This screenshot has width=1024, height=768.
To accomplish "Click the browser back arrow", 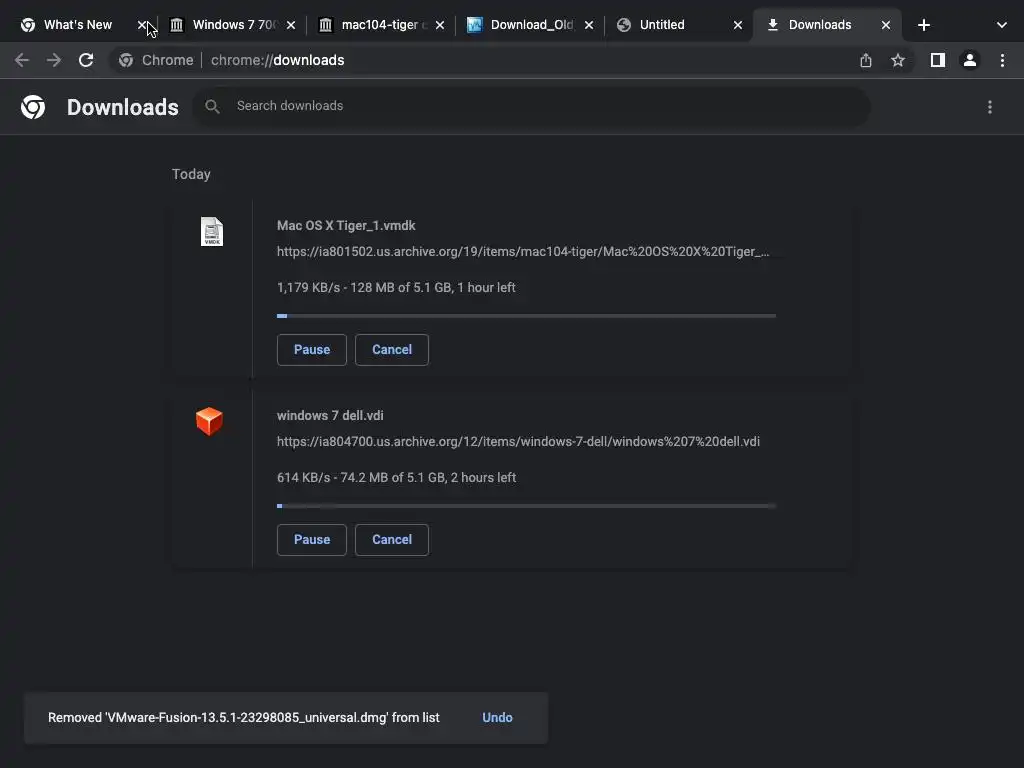I will (x=22, y=60).
